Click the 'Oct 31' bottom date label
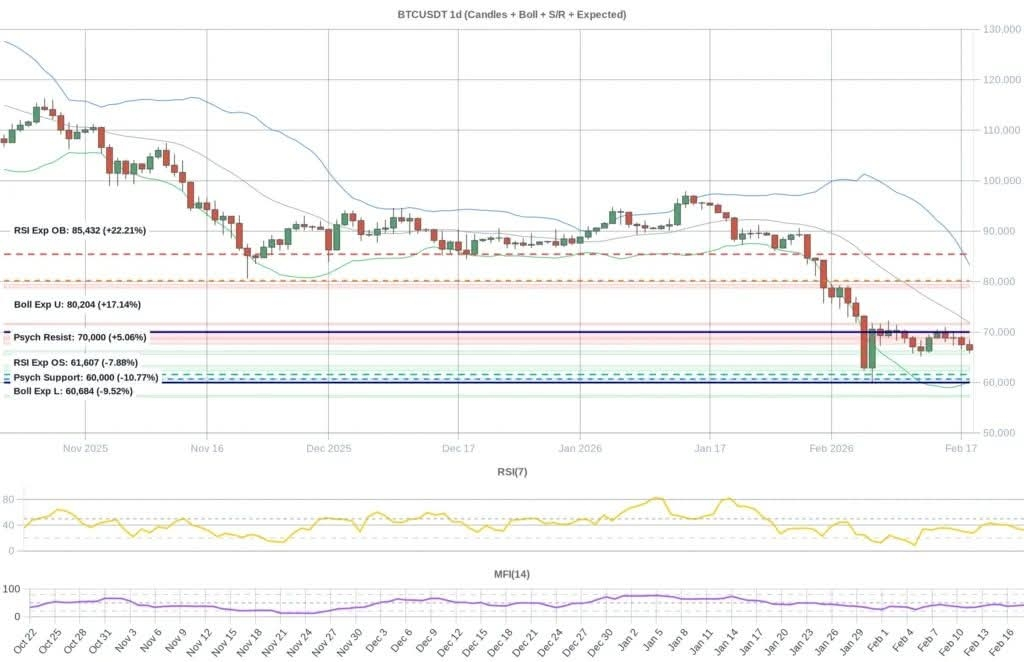1024x662 pixels. tap(98, 643)
